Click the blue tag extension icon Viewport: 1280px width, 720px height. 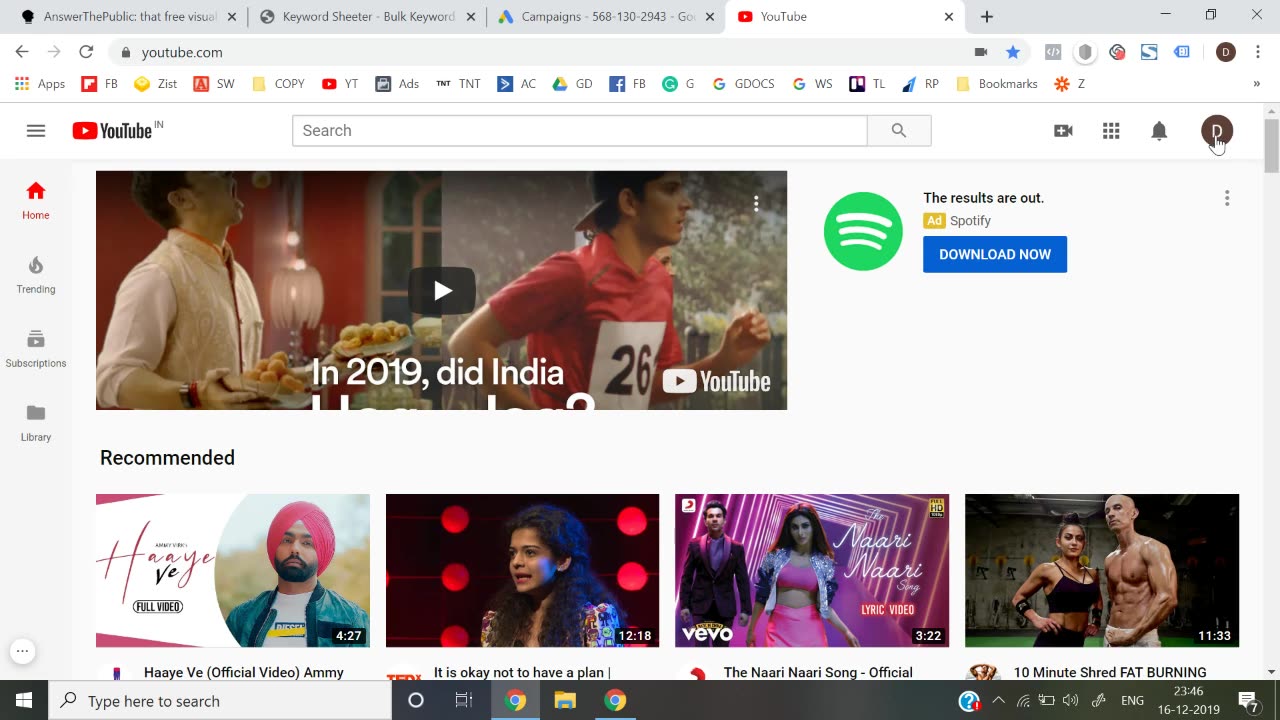click(1181, 52)
